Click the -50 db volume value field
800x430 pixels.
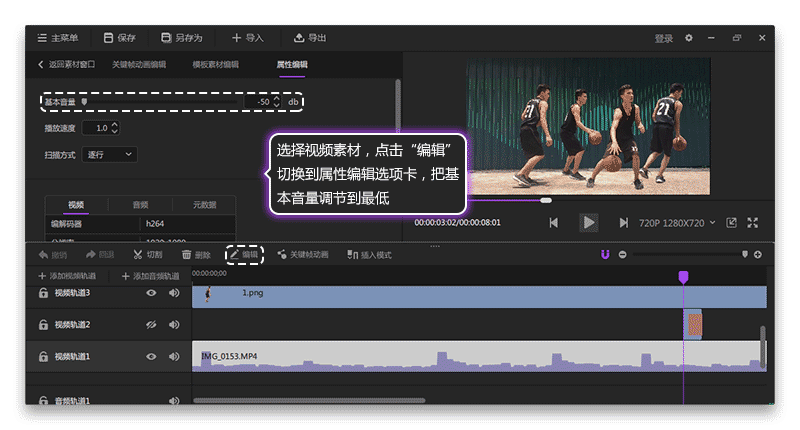(x=258, y=102)
